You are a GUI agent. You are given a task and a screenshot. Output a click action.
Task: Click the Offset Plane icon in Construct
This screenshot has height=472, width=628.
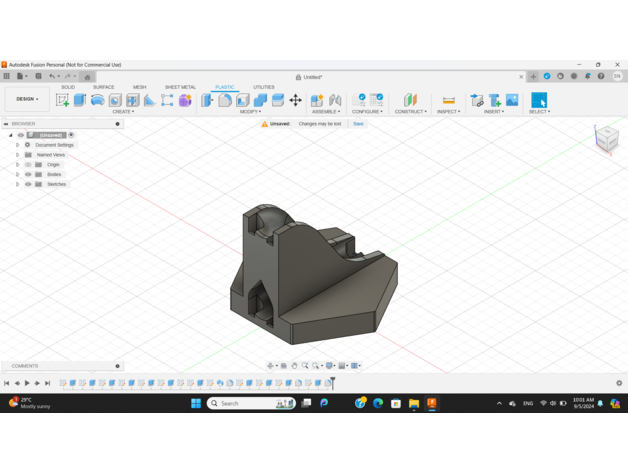[409, 100]
